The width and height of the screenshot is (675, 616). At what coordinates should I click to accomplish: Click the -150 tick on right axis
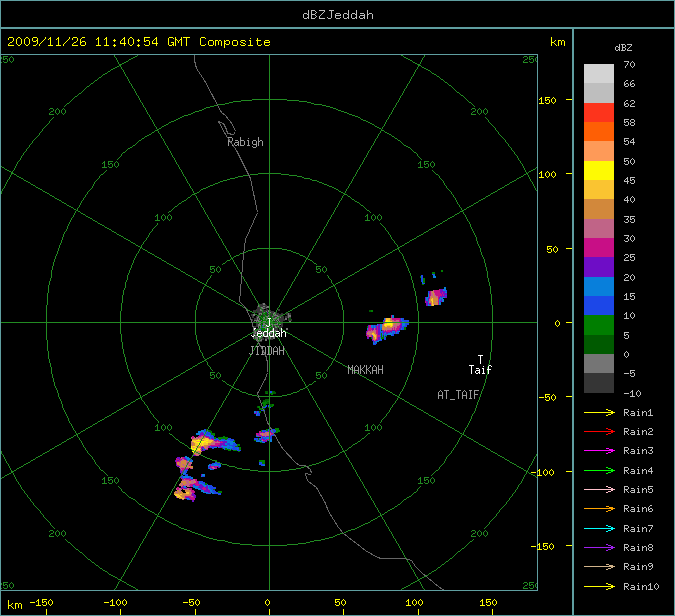(542, 546)
